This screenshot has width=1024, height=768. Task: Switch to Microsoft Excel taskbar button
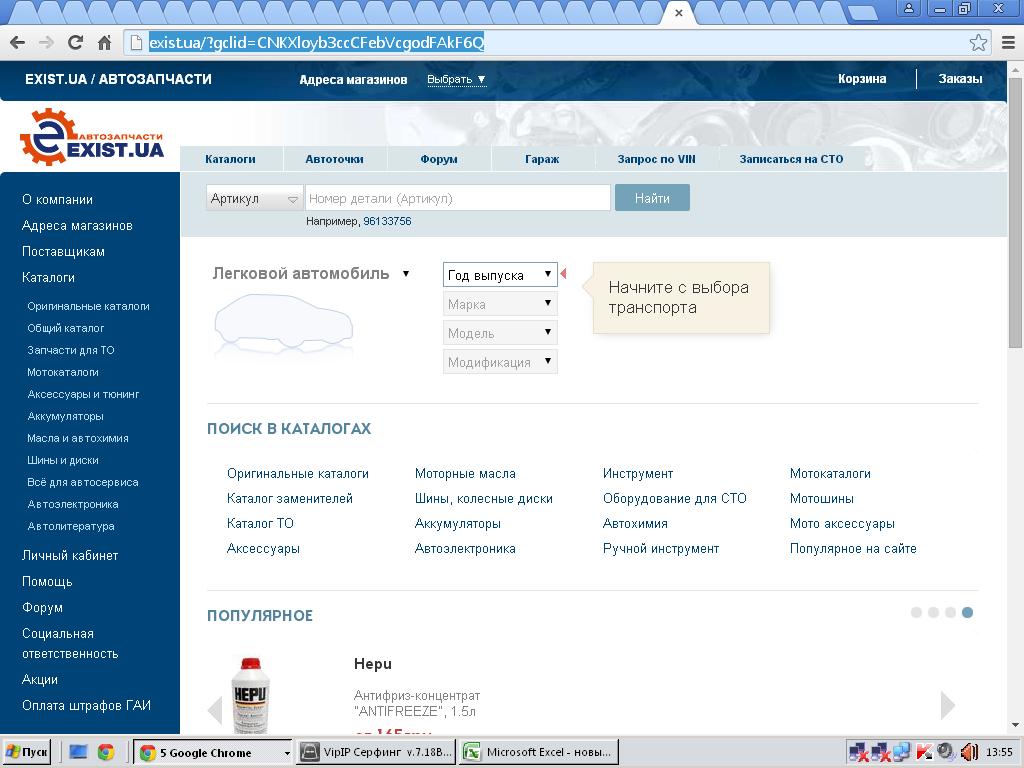click(539, 752)
